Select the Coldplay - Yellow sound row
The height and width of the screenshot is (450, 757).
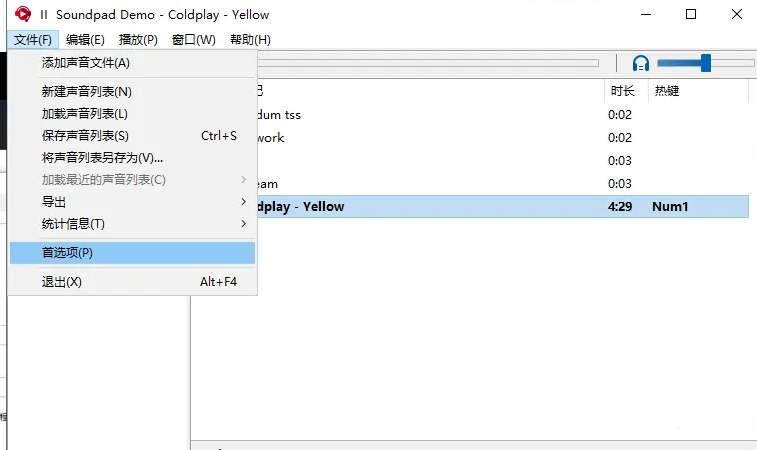point(470,207)
